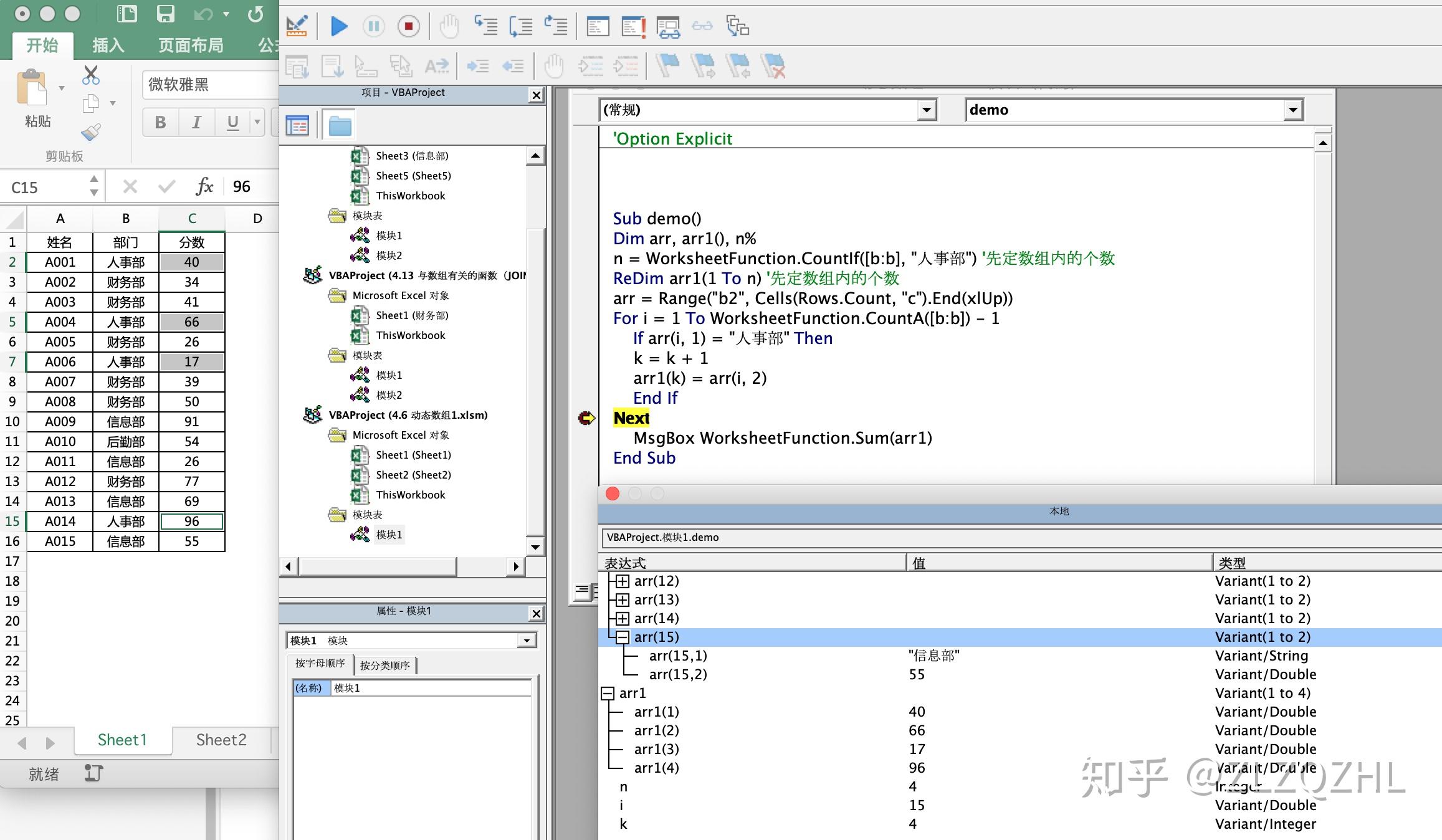
Task: Switch to the 插入 ribbon tab
Action: coord(107,44)
